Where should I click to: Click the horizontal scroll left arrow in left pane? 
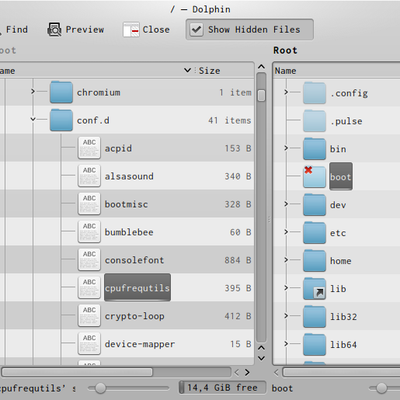click(236, 372)
